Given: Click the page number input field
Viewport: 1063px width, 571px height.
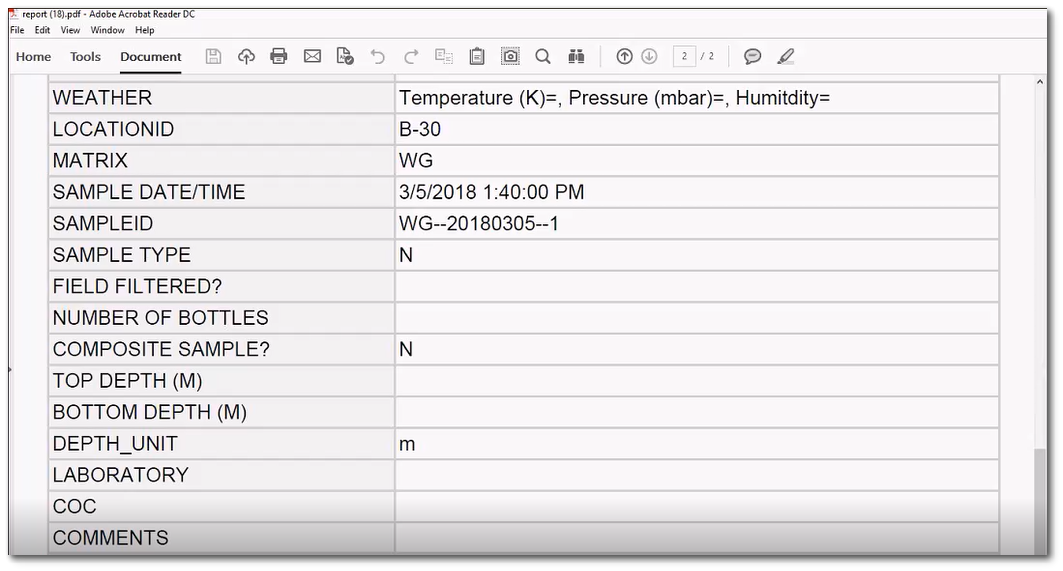Looking at the screenshot, I should click(684, 57).
